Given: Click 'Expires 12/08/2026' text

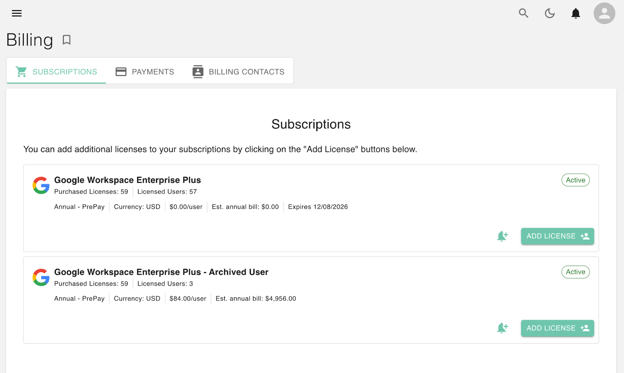Looking at the screenshot, I should tap(318, 207).
